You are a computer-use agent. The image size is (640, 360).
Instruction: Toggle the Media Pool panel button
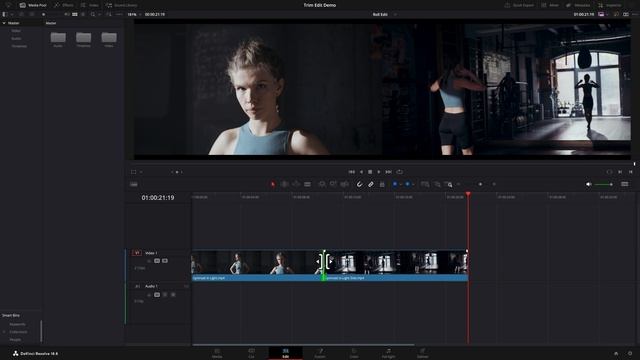coord(33,5)
